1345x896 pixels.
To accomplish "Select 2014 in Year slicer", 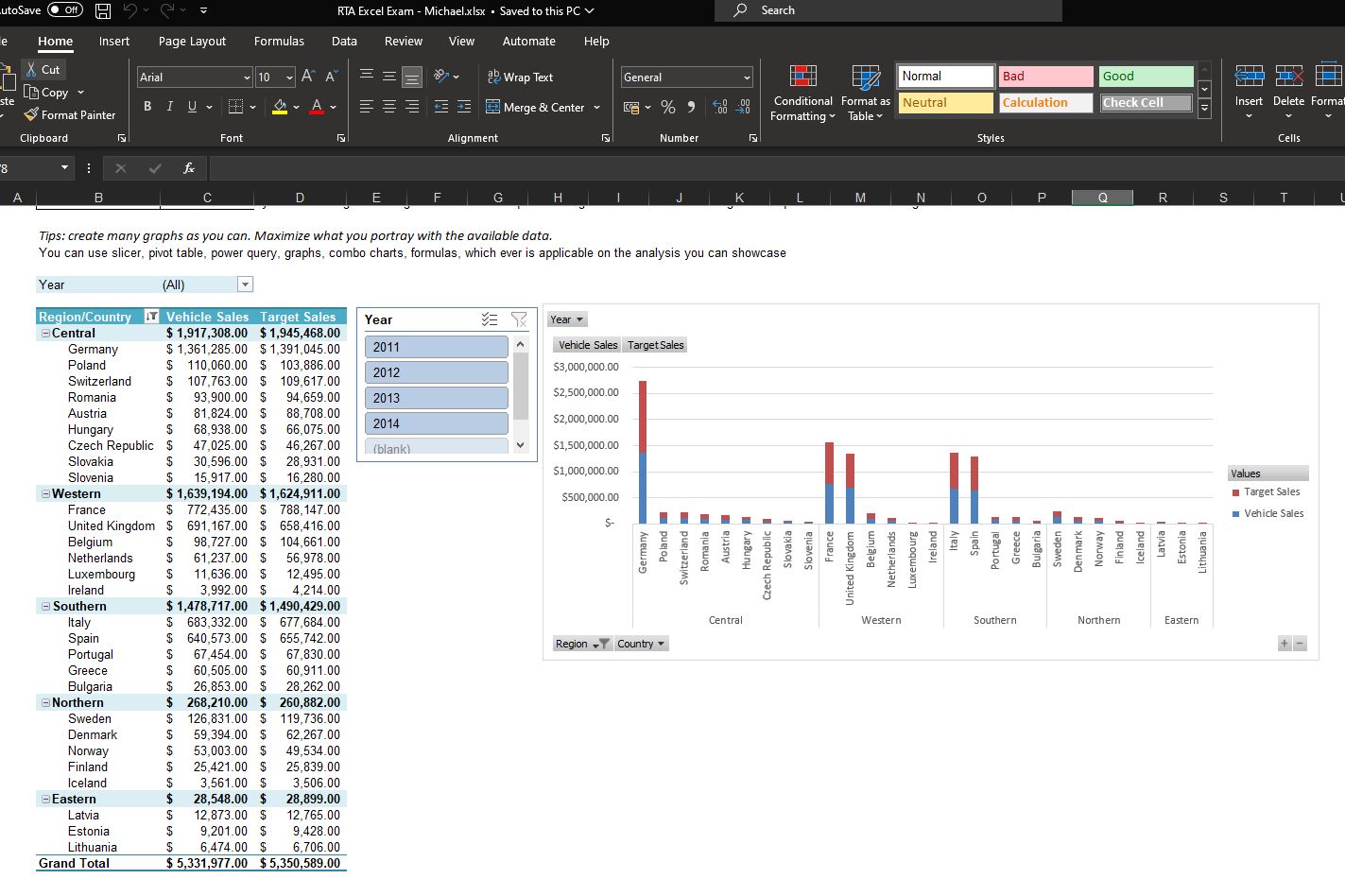I will pyautogui.click(x=437, y=423).
